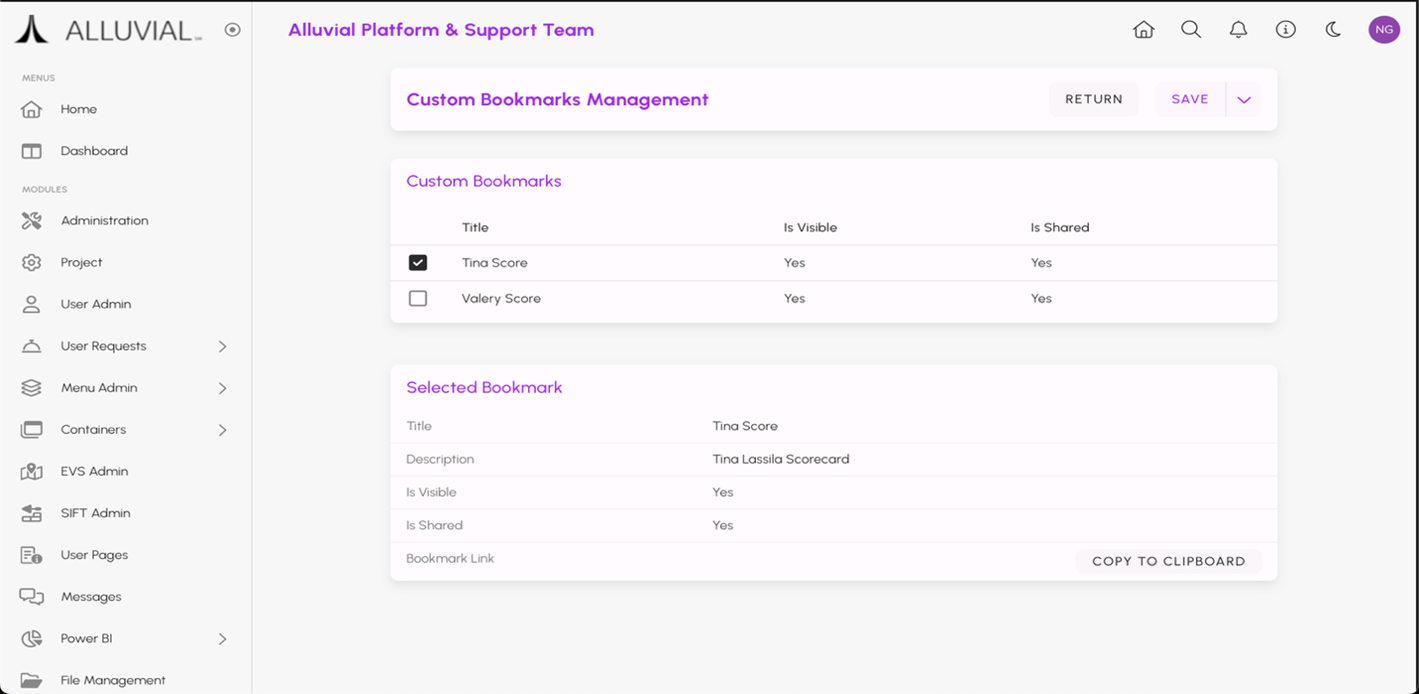1419x694 pixels.
Task: Click the home icon in top bar
Action: pos(1143,30)
